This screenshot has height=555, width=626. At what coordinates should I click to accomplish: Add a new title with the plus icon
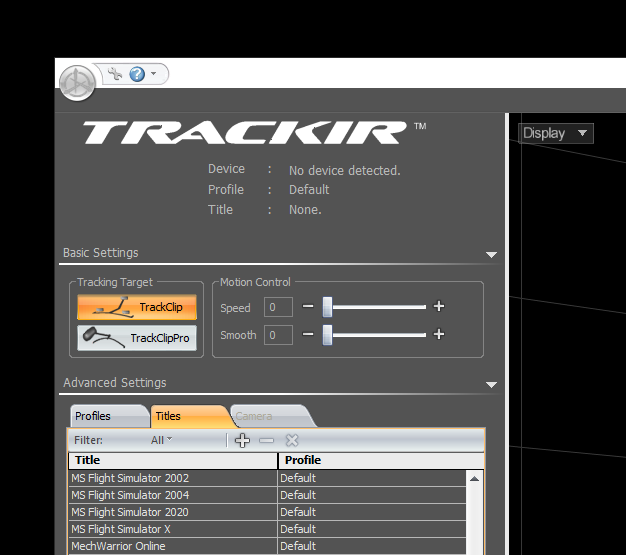point(243,440)
